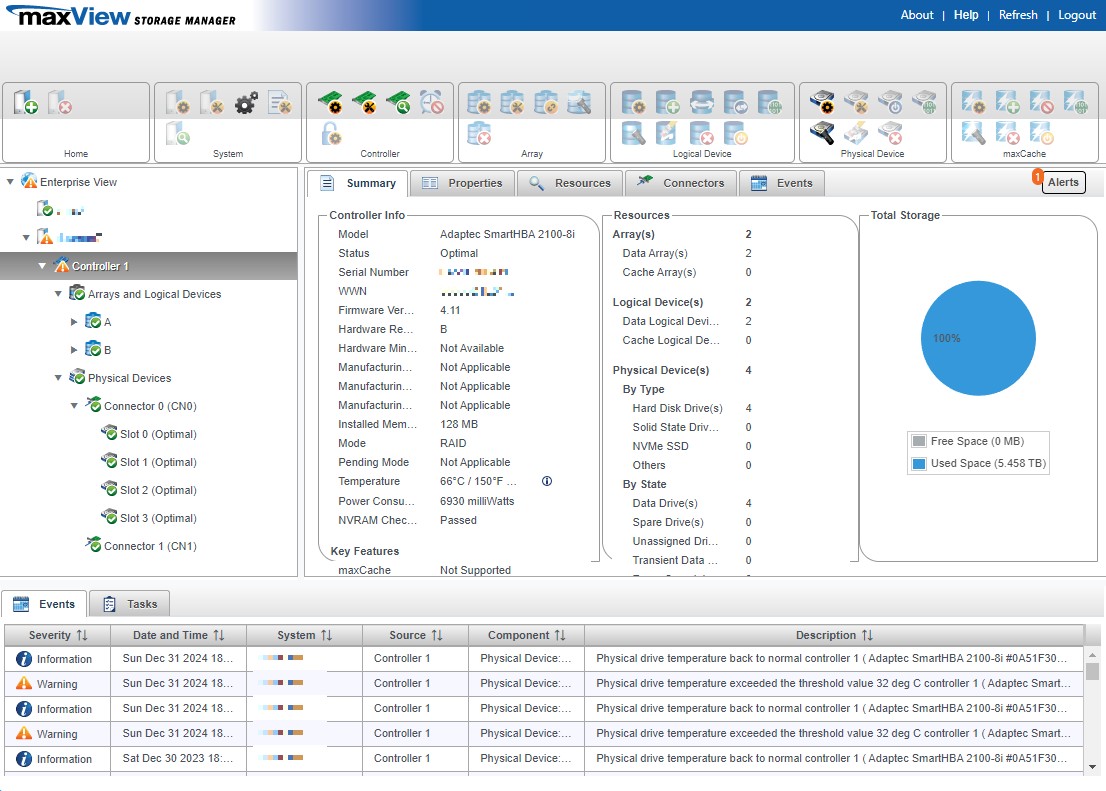1106x791 pixels.
Task: Sort events by Severity column
Action: point(81,635)
